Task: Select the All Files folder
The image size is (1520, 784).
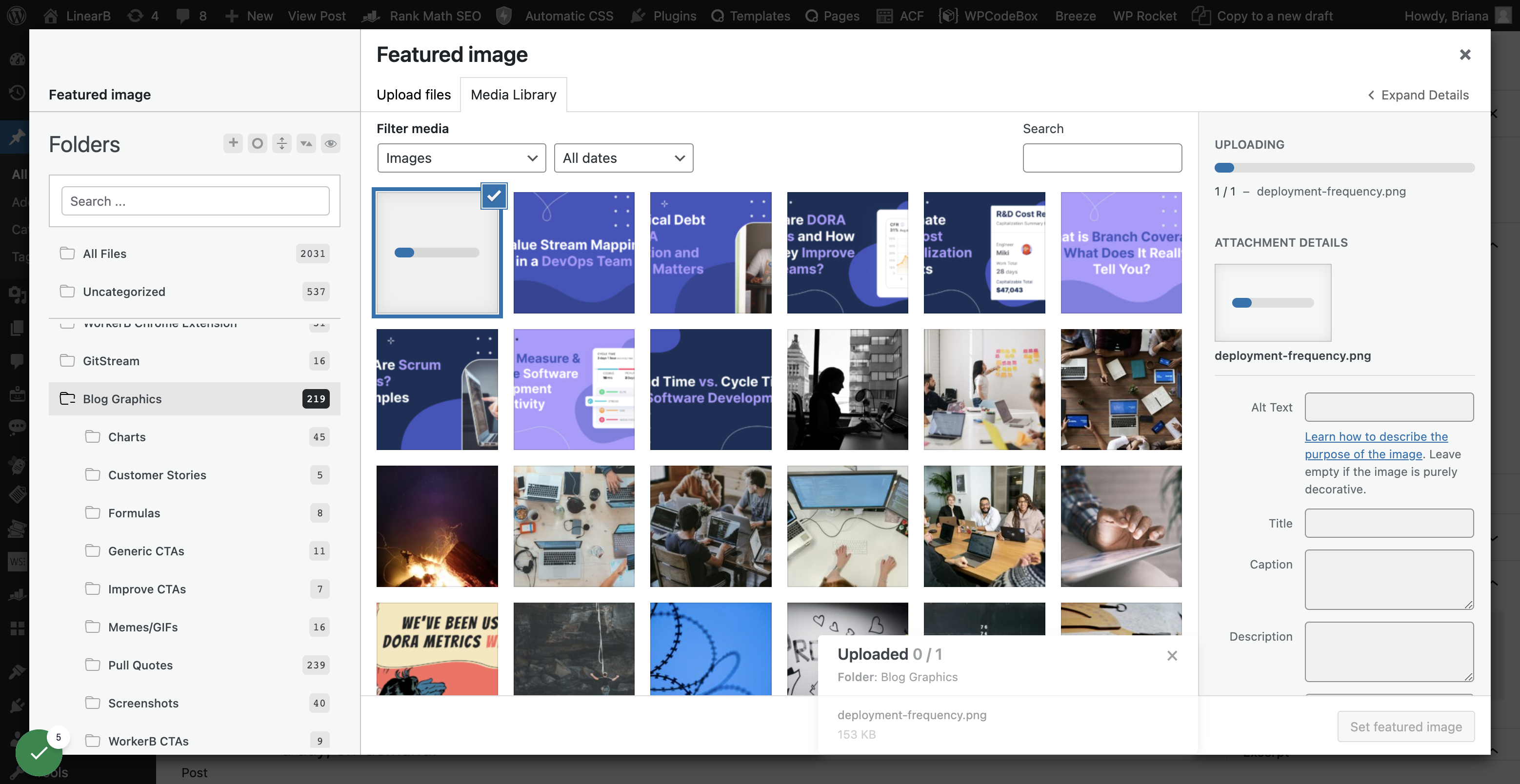Action: (194, 253)
